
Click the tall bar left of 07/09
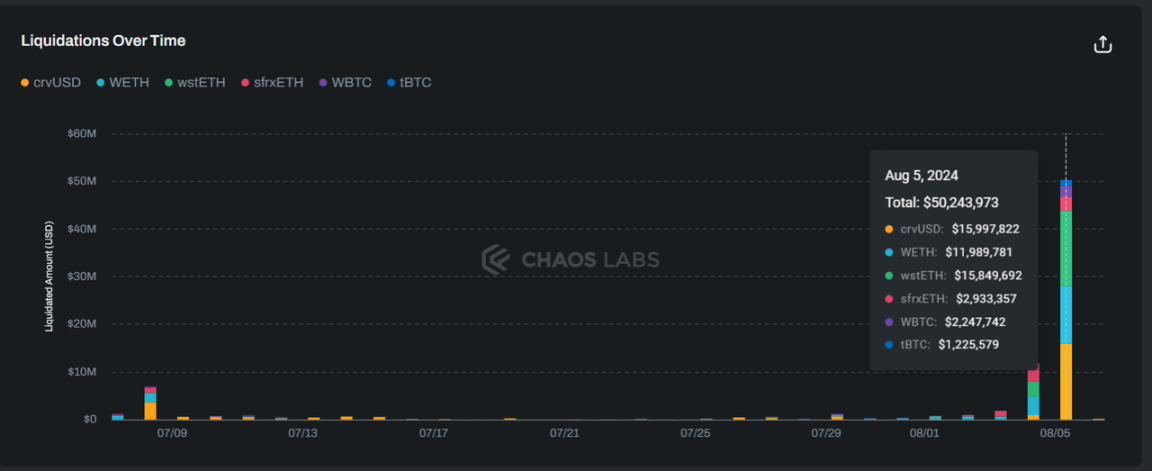tap(150, 404)
